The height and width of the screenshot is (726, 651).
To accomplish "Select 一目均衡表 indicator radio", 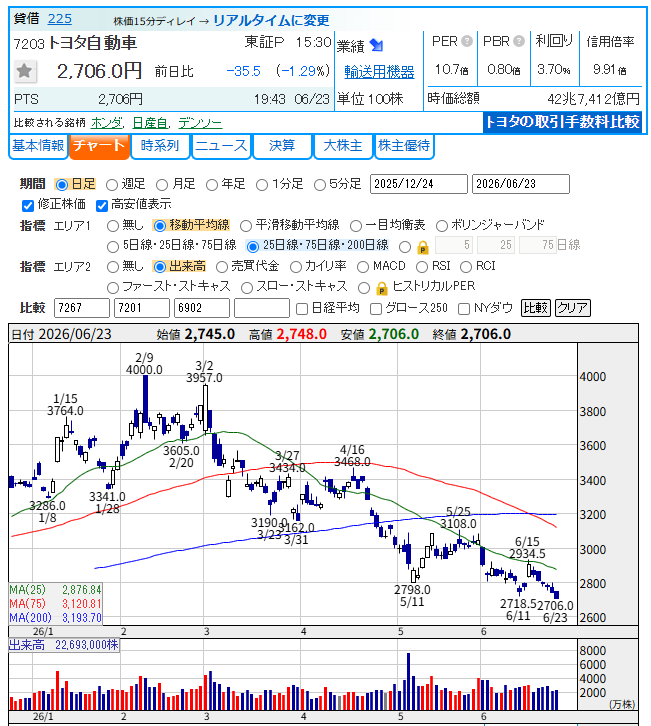I will point(356,226).
